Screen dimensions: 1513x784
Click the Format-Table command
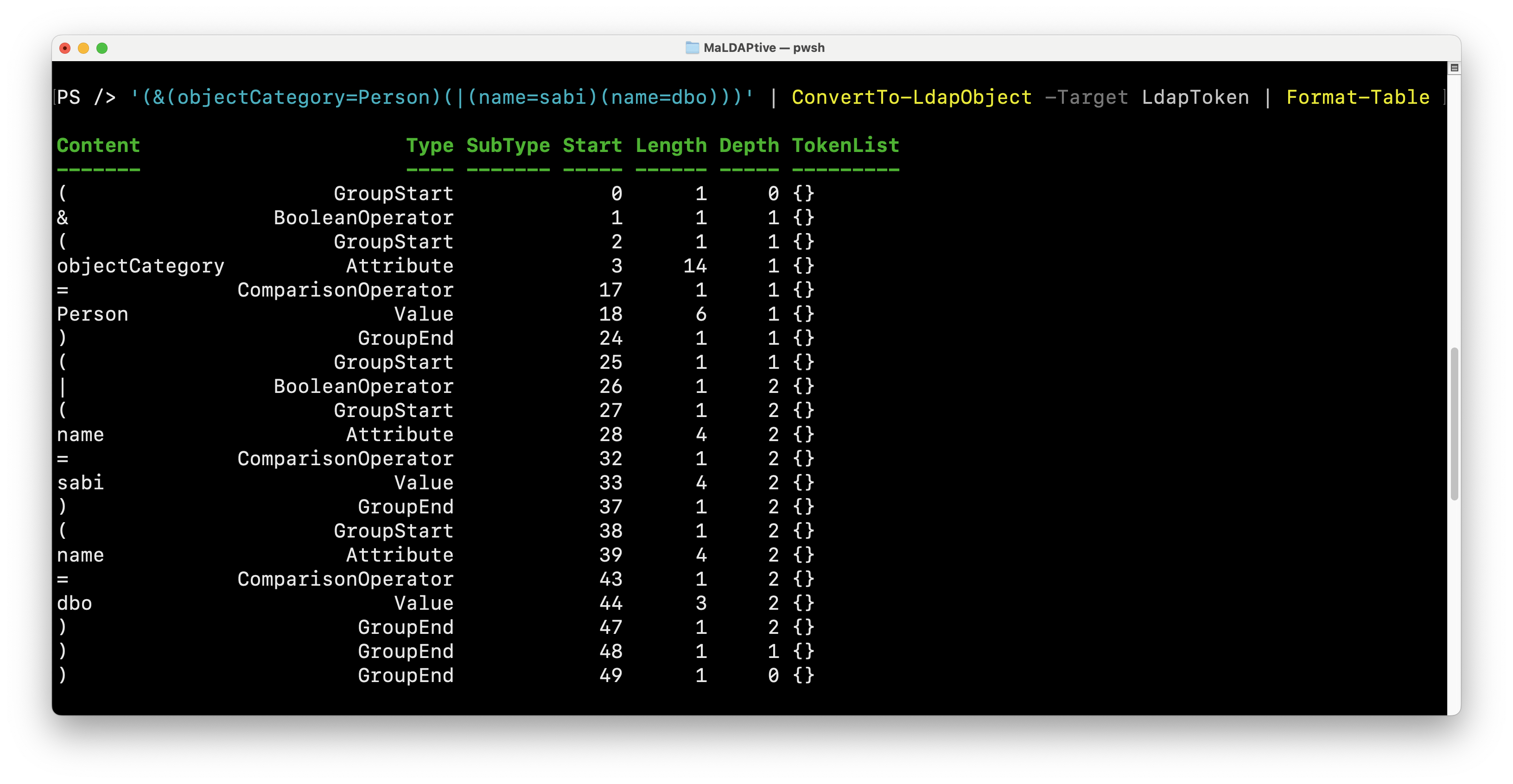point(1358,97)
